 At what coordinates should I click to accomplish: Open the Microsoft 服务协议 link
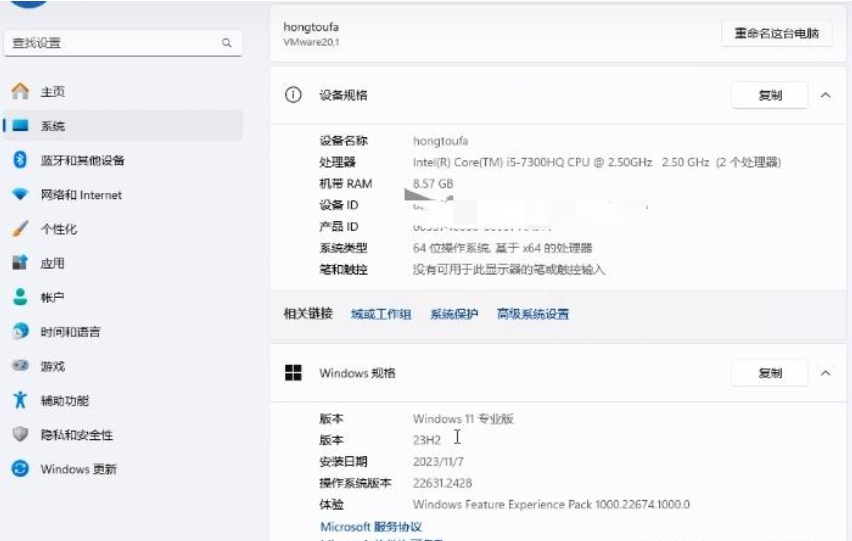[x=371, y=526]
